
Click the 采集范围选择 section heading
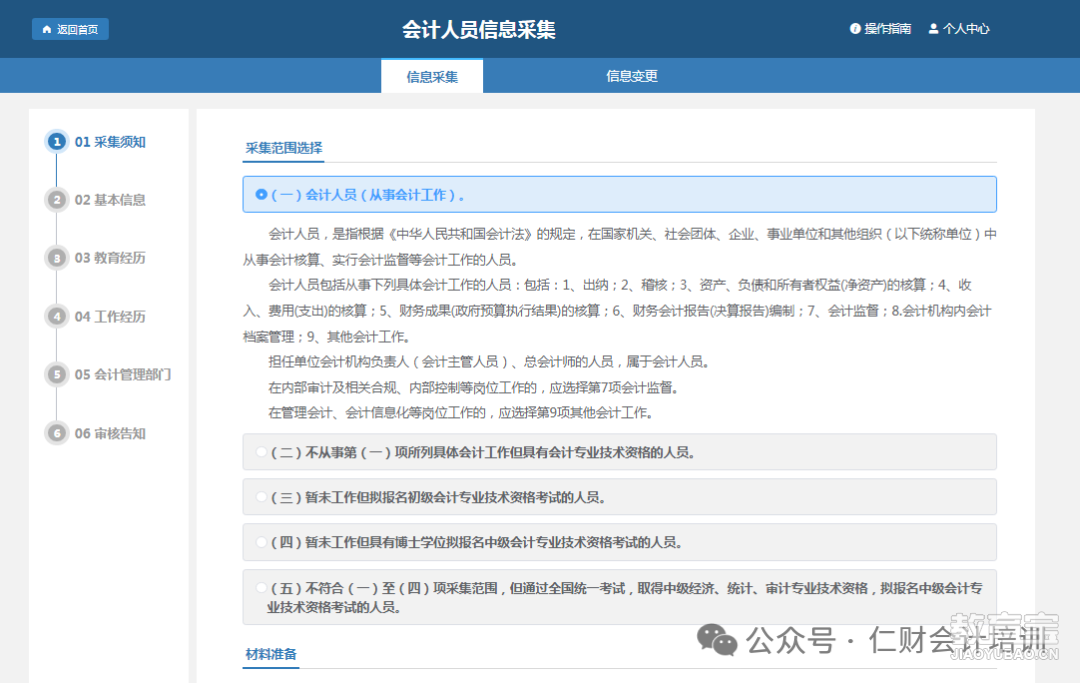[x=284, y=148]
